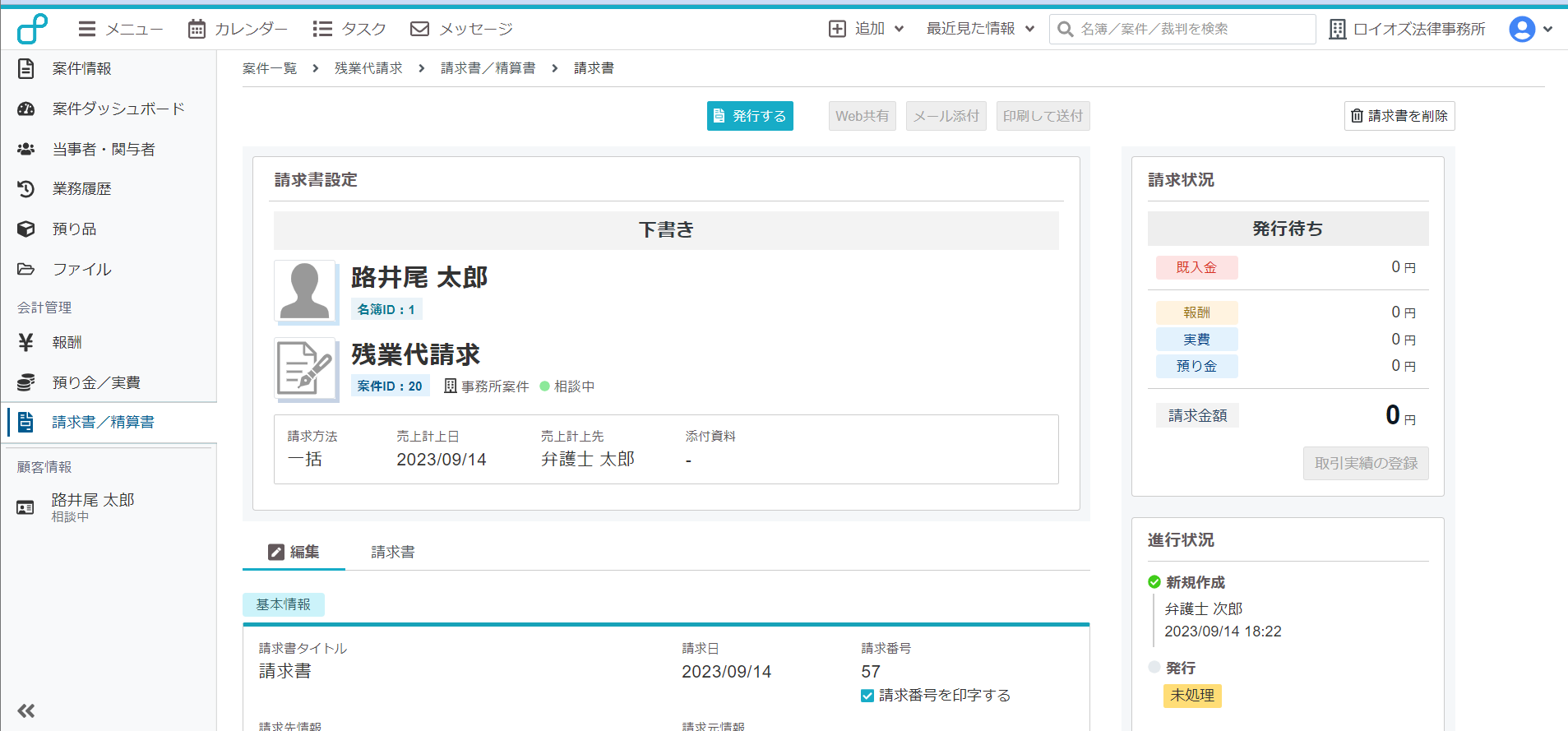1568x731 pixels.
Task: Click the 路井尾 太郎 profile avatar
Action: click(x=304, y=291)
